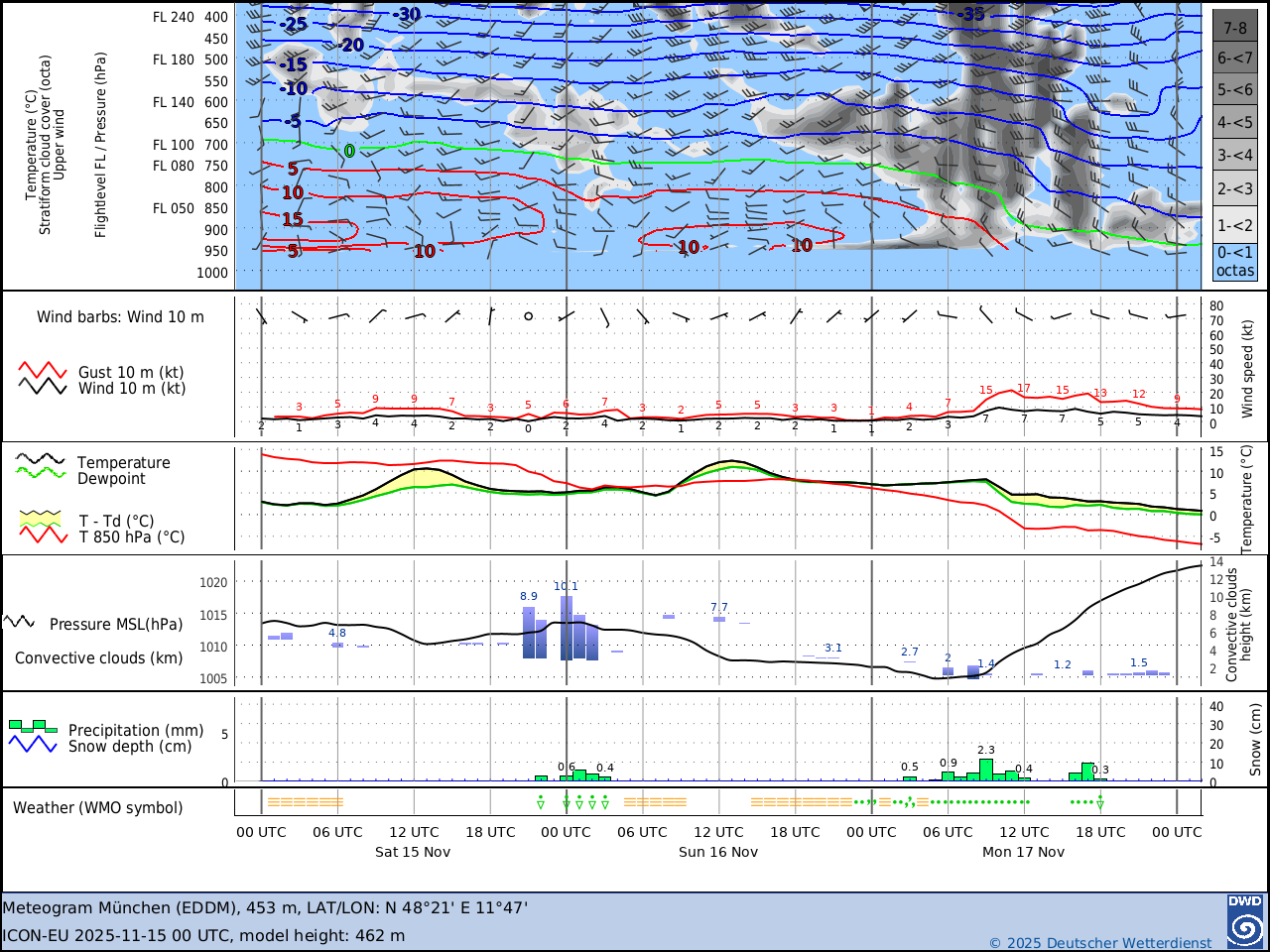Select the 2-<3 cloud cover swatch
Image resolution: width=1270 pixels, height=952 pixels.
click(x=1235, y=189)
